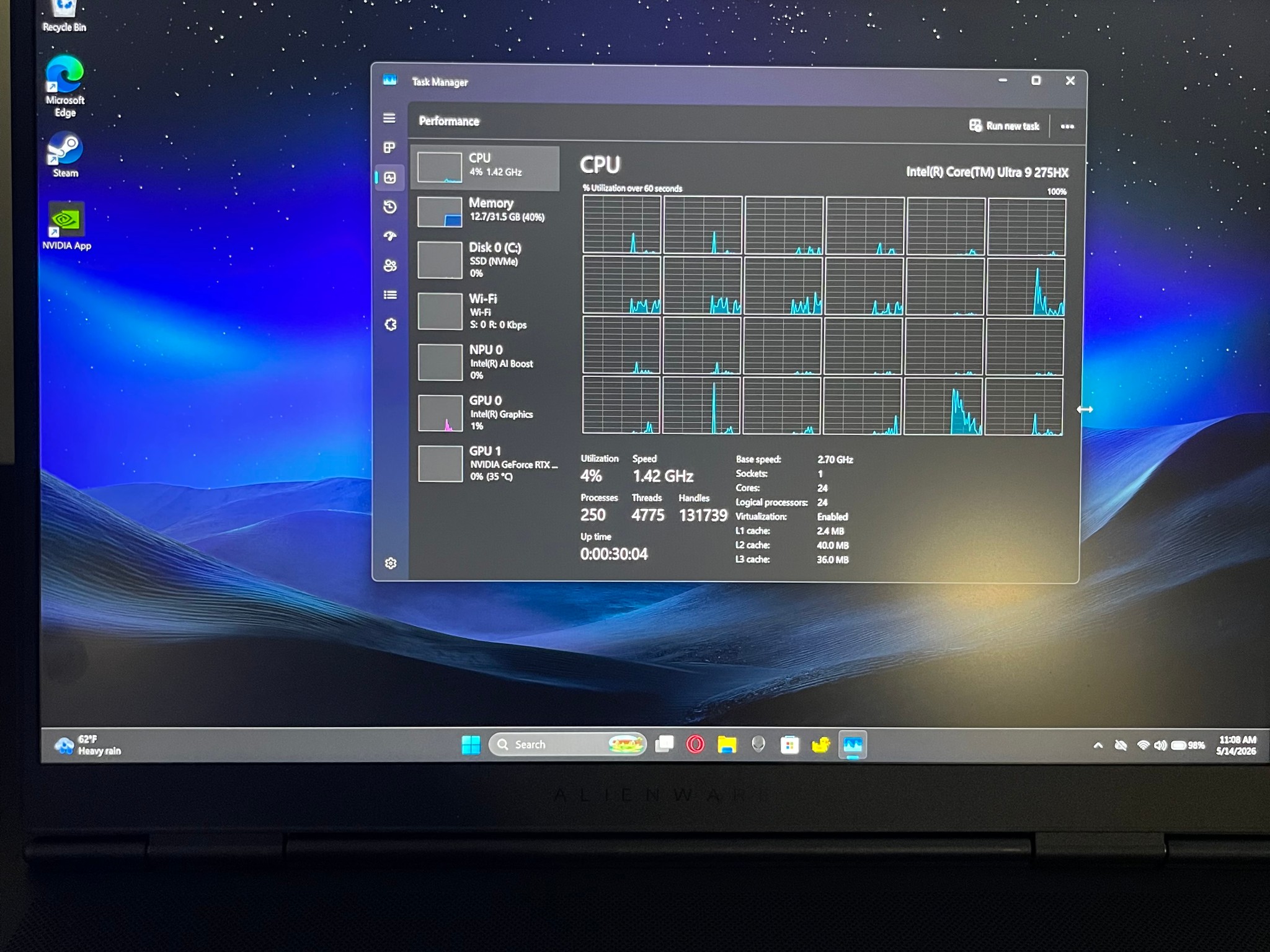Select the GPU 0 Intel Graphics entry
The width and height of the screenshot is (1270, 952).
click(486, 413)
